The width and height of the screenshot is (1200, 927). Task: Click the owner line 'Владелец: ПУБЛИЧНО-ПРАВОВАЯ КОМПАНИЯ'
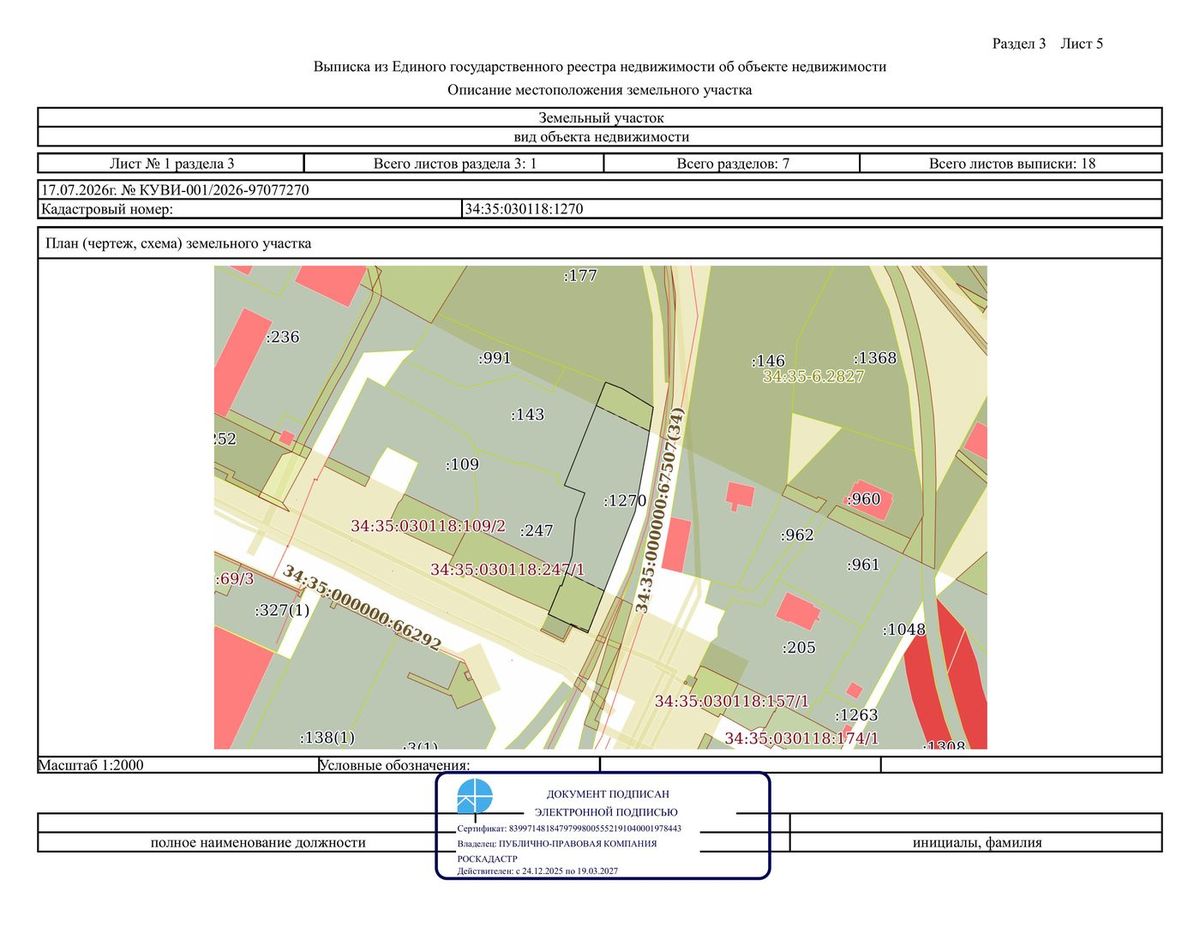557,843
